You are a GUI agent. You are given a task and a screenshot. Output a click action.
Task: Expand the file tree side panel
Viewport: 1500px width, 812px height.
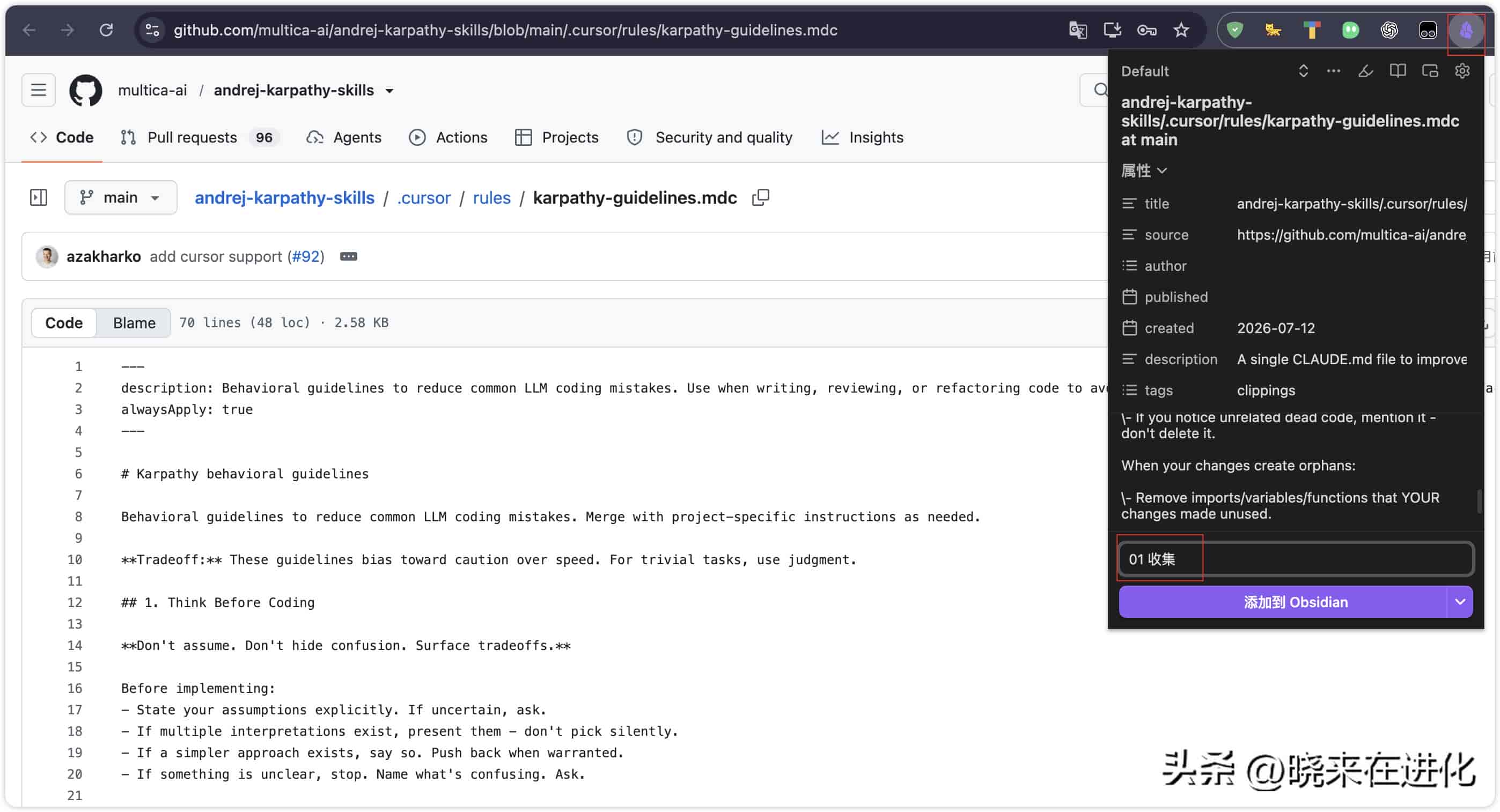pyautogui.click(x=39, y=198)
